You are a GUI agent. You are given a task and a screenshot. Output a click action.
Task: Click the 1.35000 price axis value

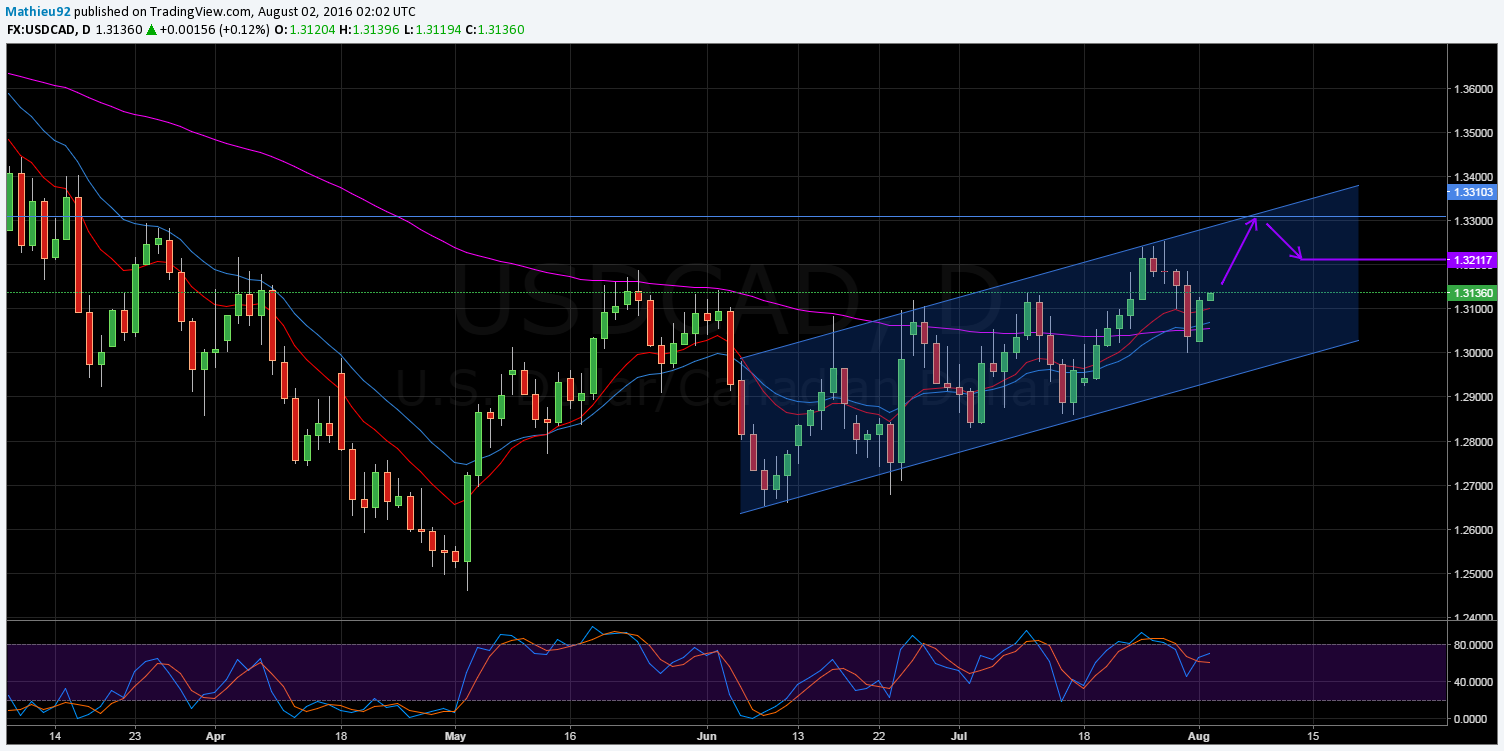[1474, 133]
